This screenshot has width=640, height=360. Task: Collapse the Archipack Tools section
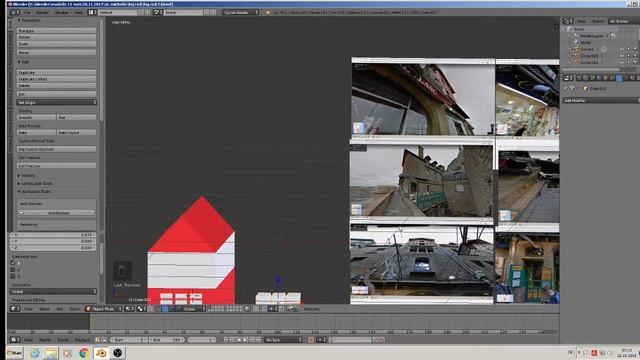34,191
